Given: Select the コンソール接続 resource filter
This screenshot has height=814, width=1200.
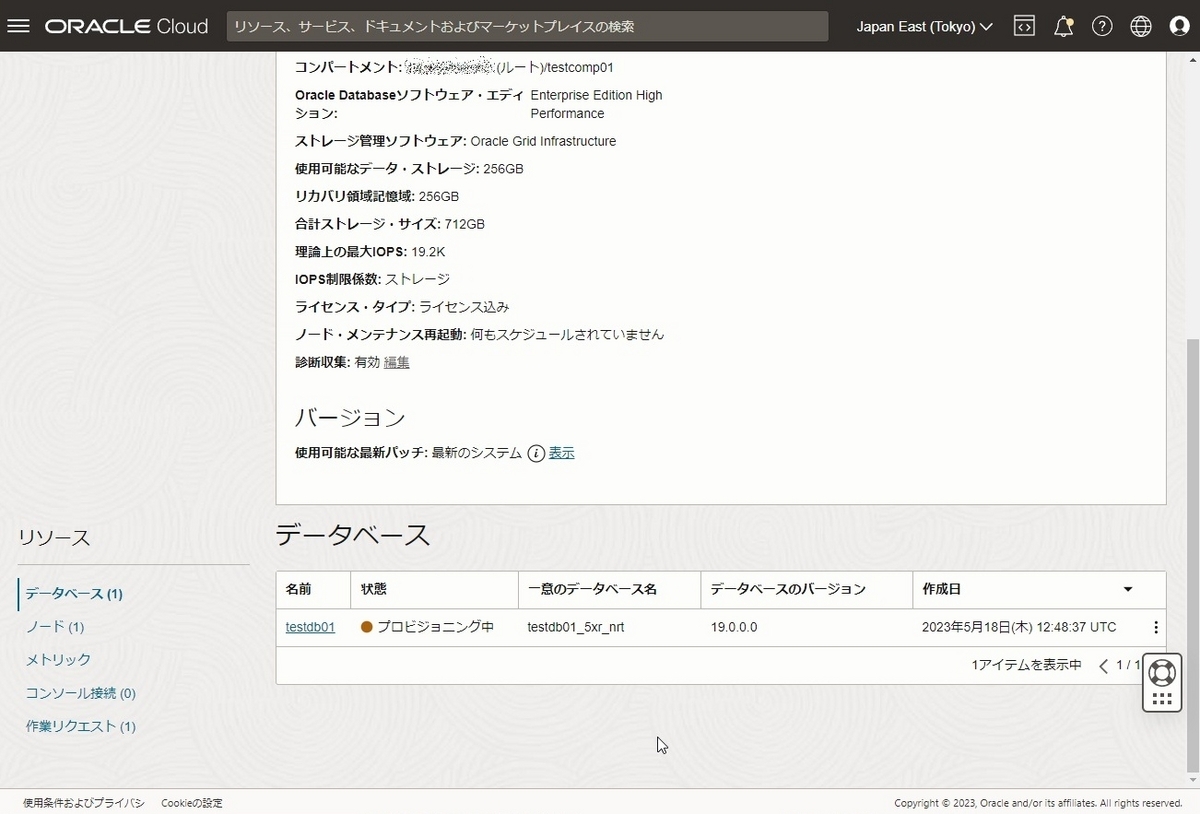Looking at the screenshot, I should [x=77, y=693].
